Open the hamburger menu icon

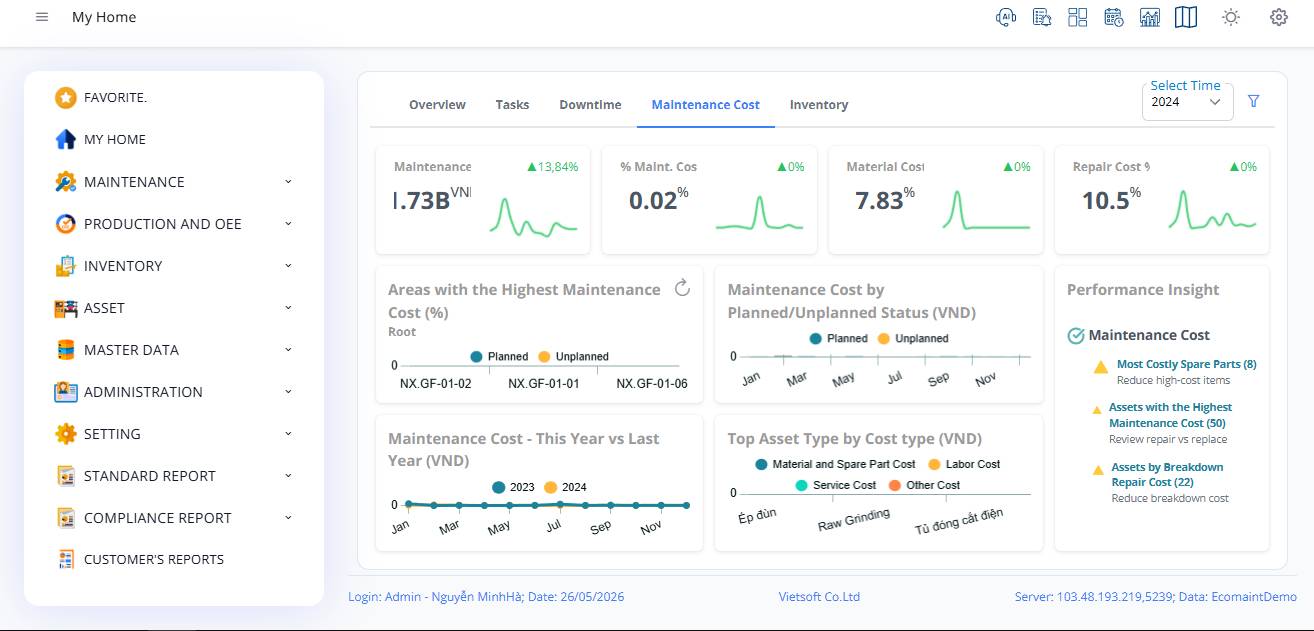[42, 17]
